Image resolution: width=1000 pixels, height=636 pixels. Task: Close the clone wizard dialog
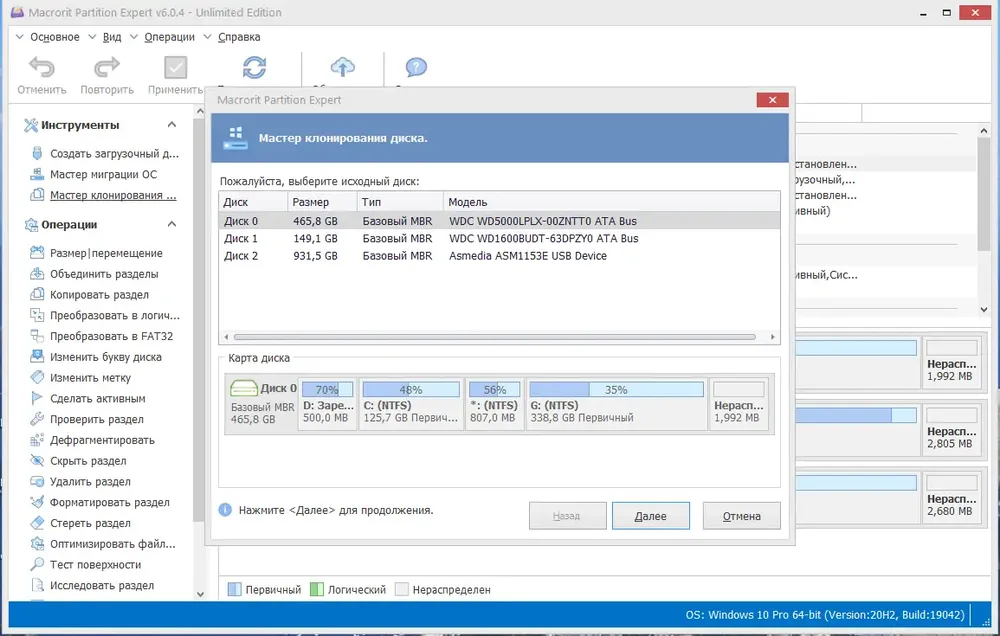click(772, 100)
